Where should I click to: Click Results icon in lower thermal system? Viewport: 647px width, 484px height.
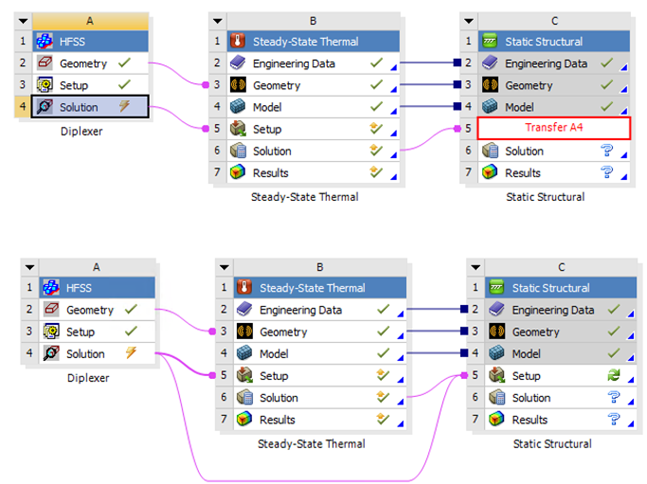point(244,419)
